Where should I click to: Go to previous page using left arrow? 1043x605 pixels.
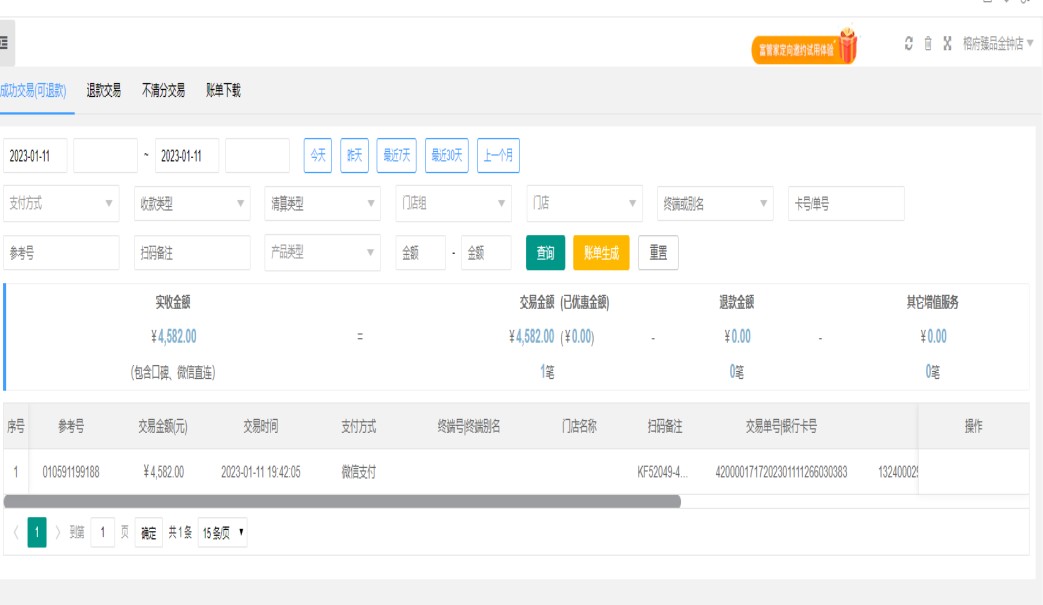coord(16,533)
